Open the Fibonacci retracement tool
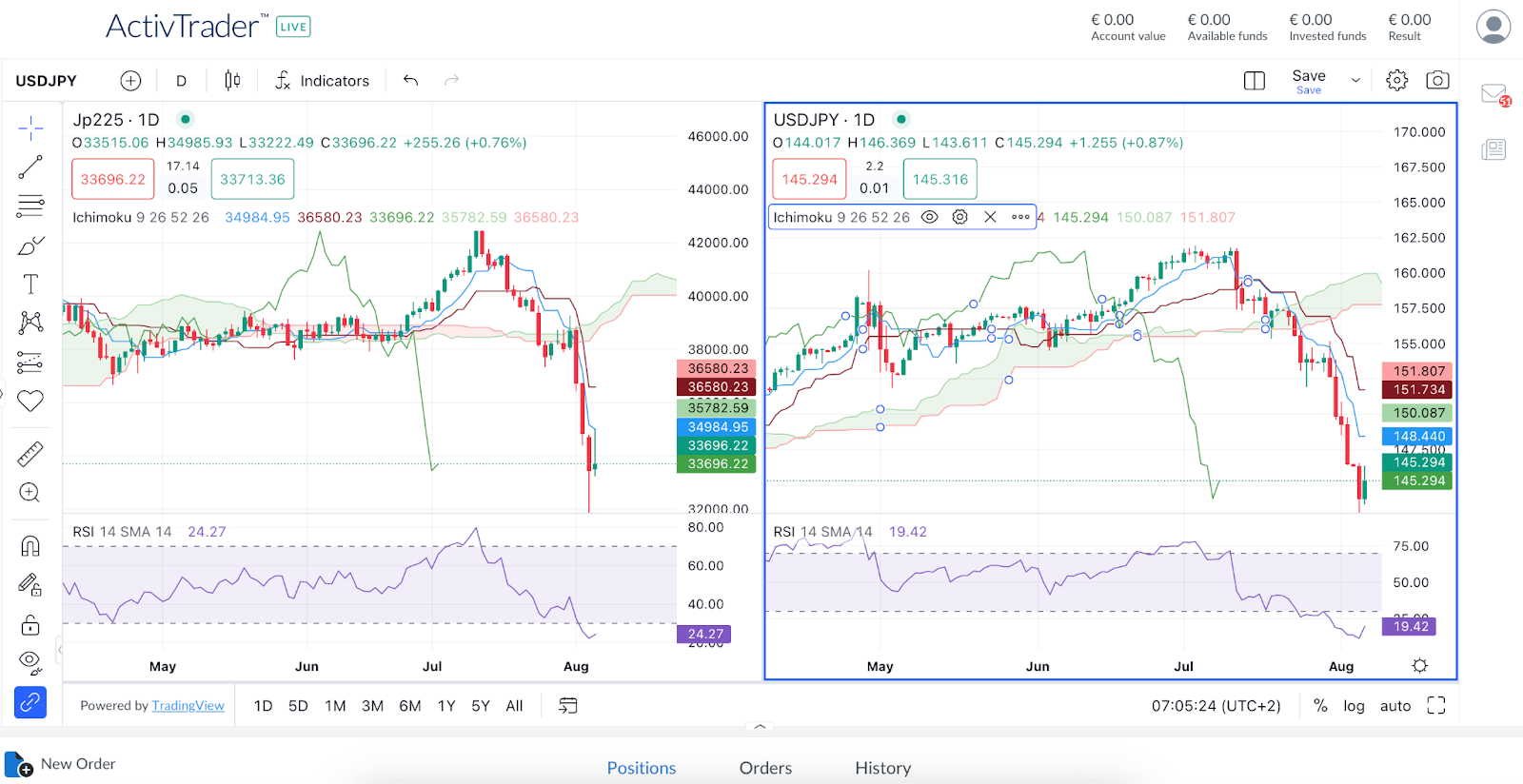Viewport: 1523px width, 784px height. click(x=30, y=206)
